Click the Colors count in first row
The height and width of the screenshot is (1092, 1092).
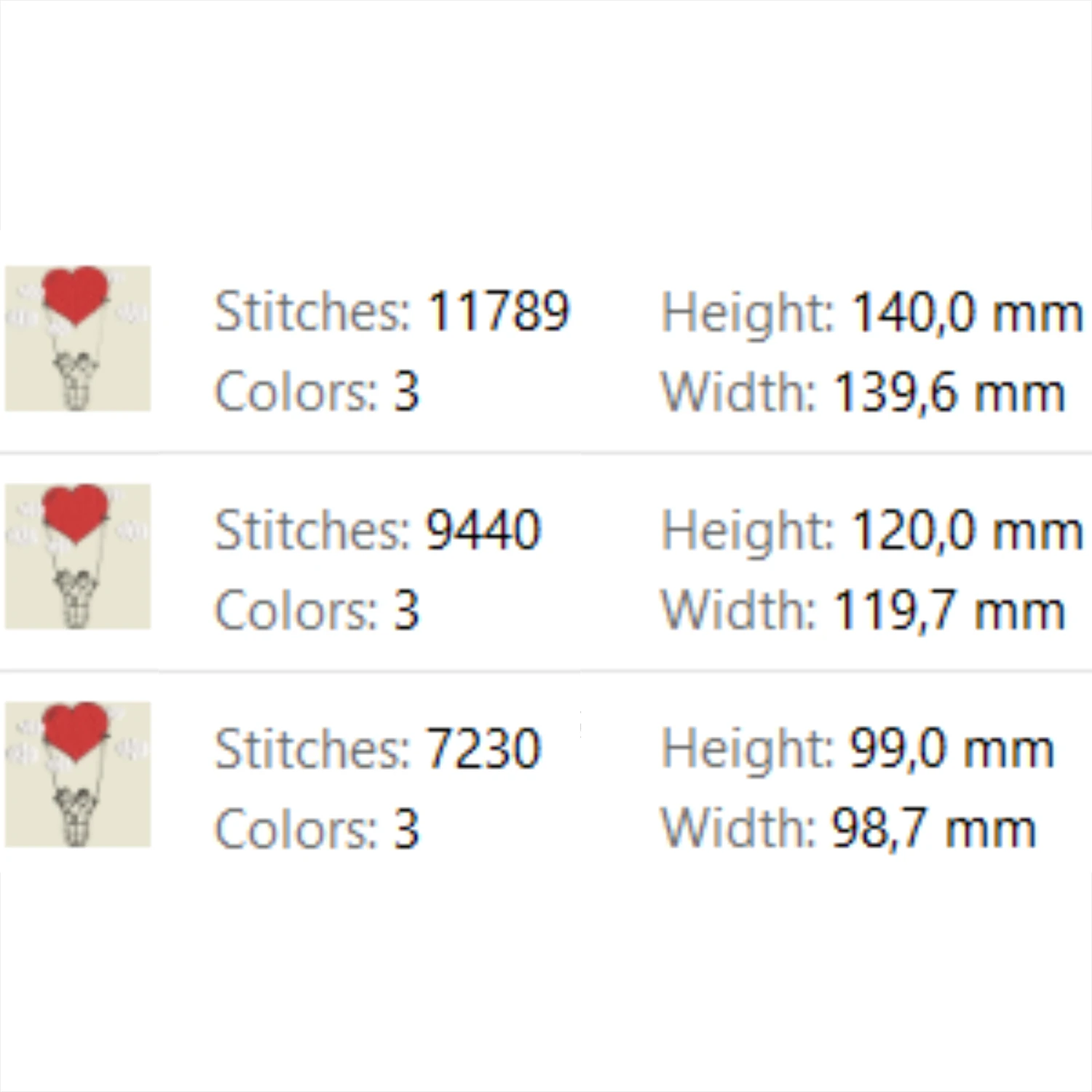coord(407,392)
